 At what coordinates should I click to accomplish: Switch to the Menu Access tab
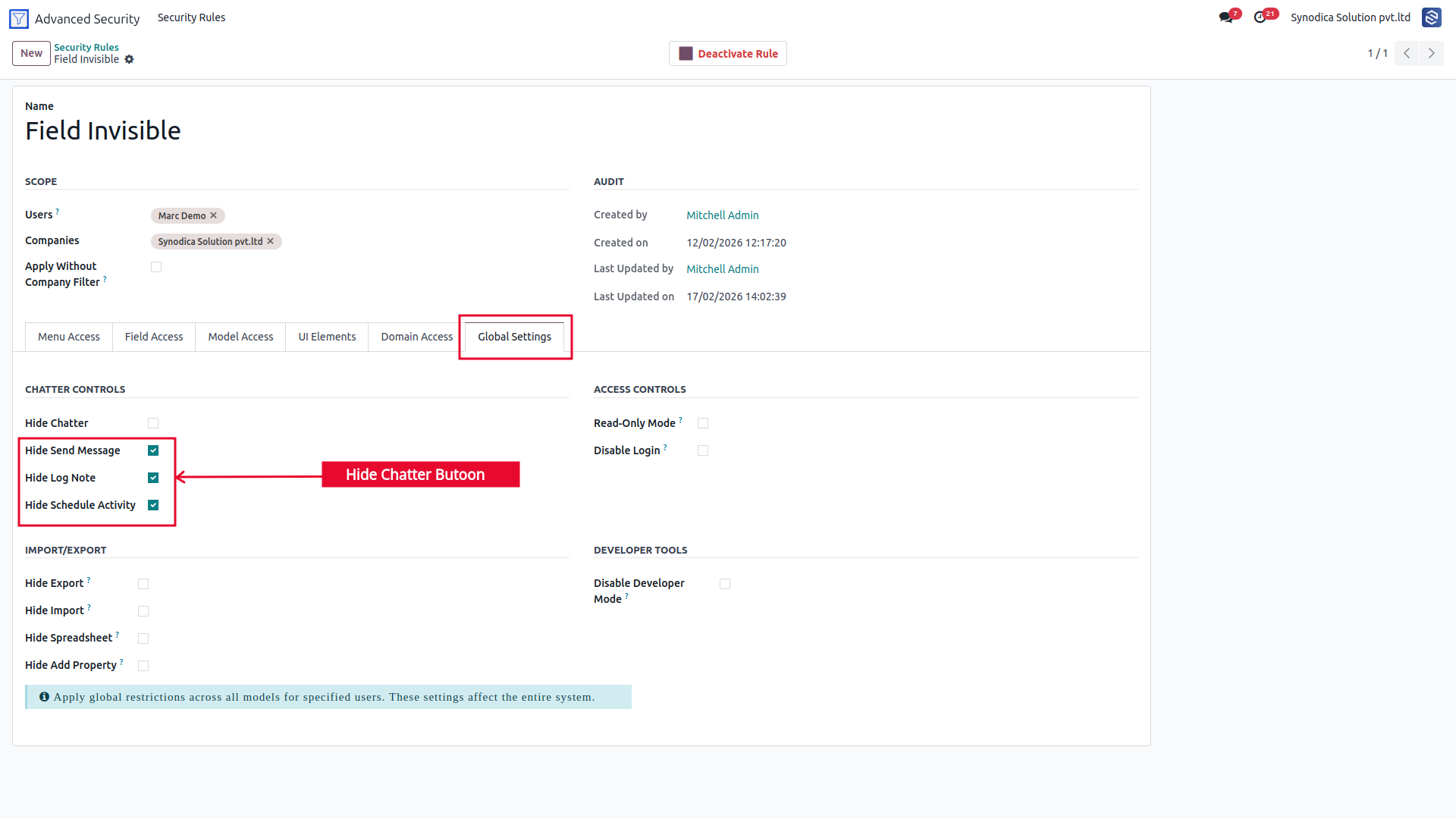69,337
